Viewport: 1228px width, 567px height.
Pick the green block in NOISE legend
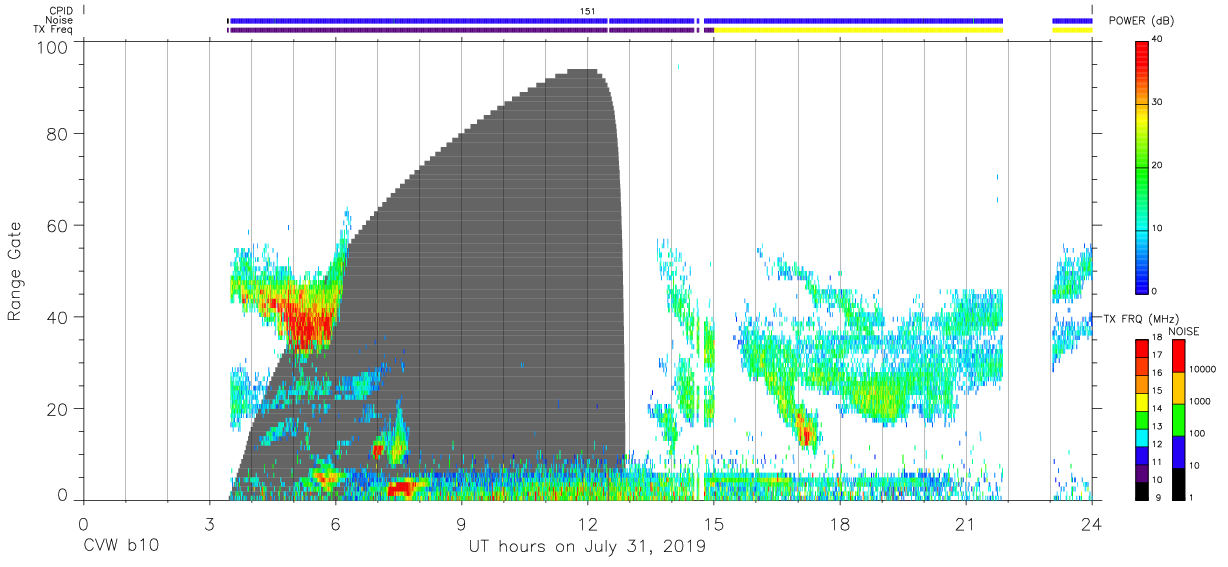pos(1180,419)
